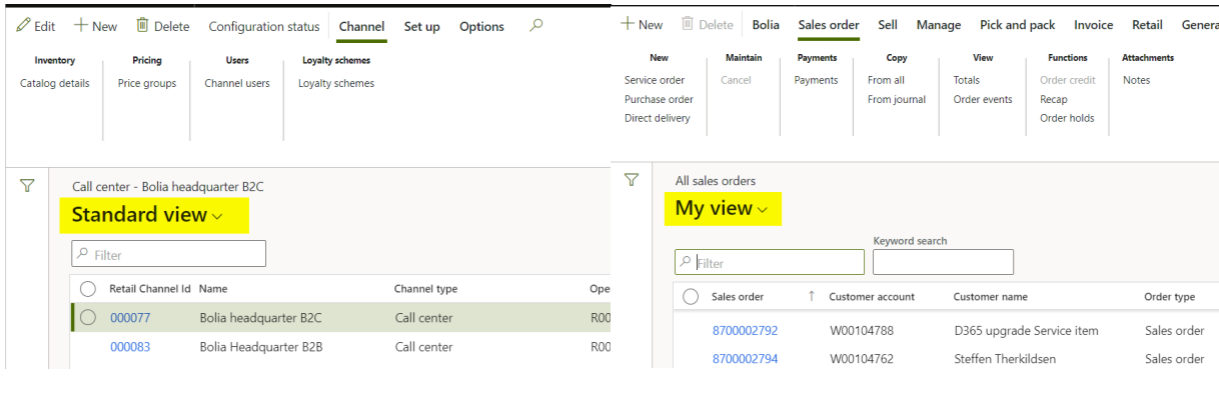Open sales order 8700002792

(x=744, y=330)
